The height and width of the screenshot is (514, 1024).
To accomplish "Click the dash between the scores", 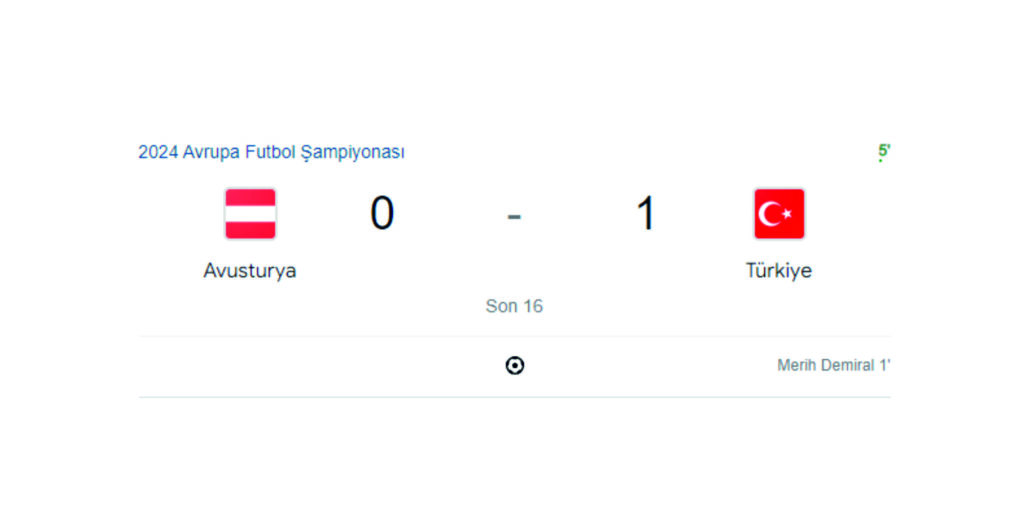I will pos(514,215).
